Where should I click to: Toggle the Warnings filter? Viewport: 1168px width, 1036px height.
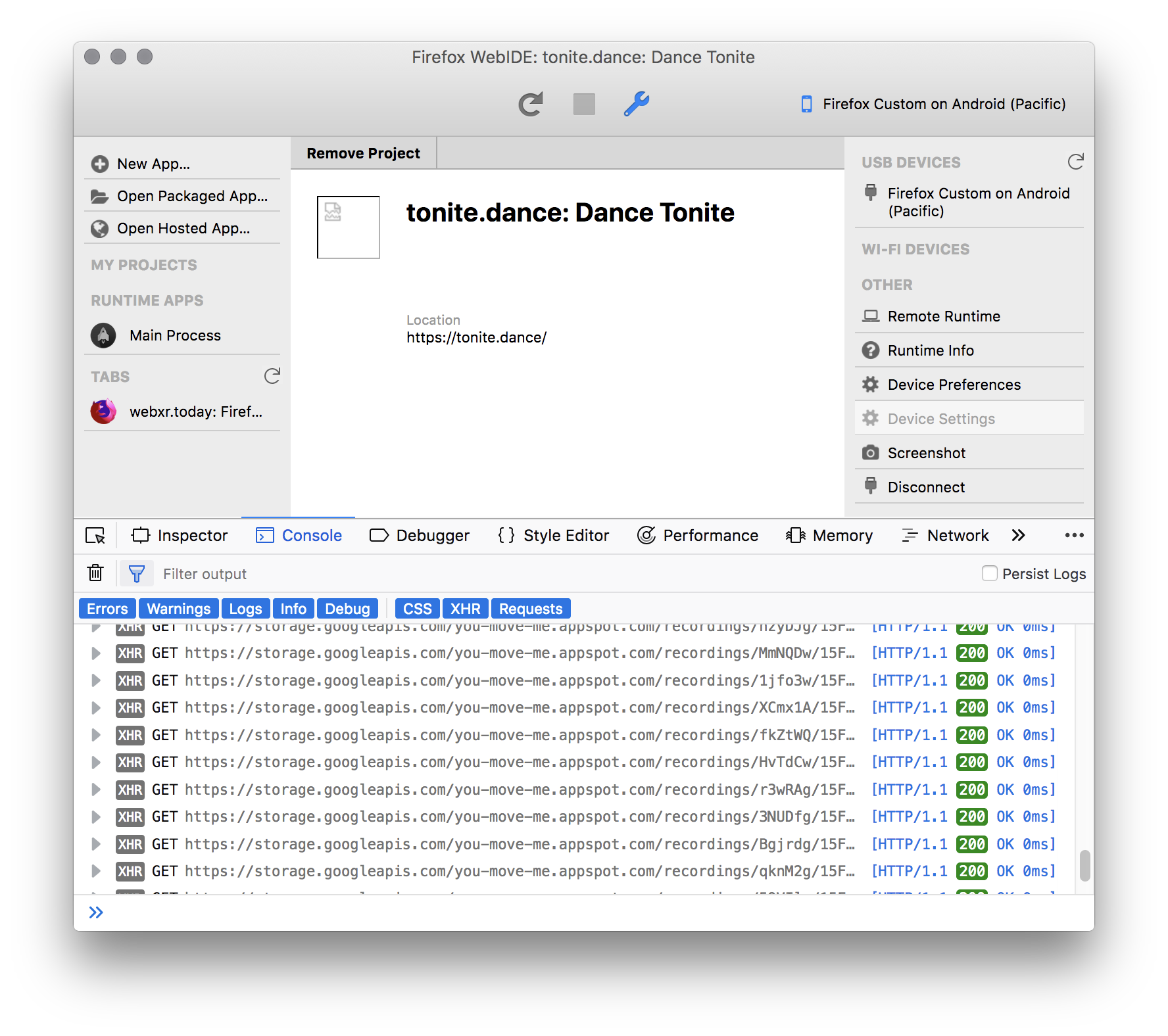coord(179,609)
